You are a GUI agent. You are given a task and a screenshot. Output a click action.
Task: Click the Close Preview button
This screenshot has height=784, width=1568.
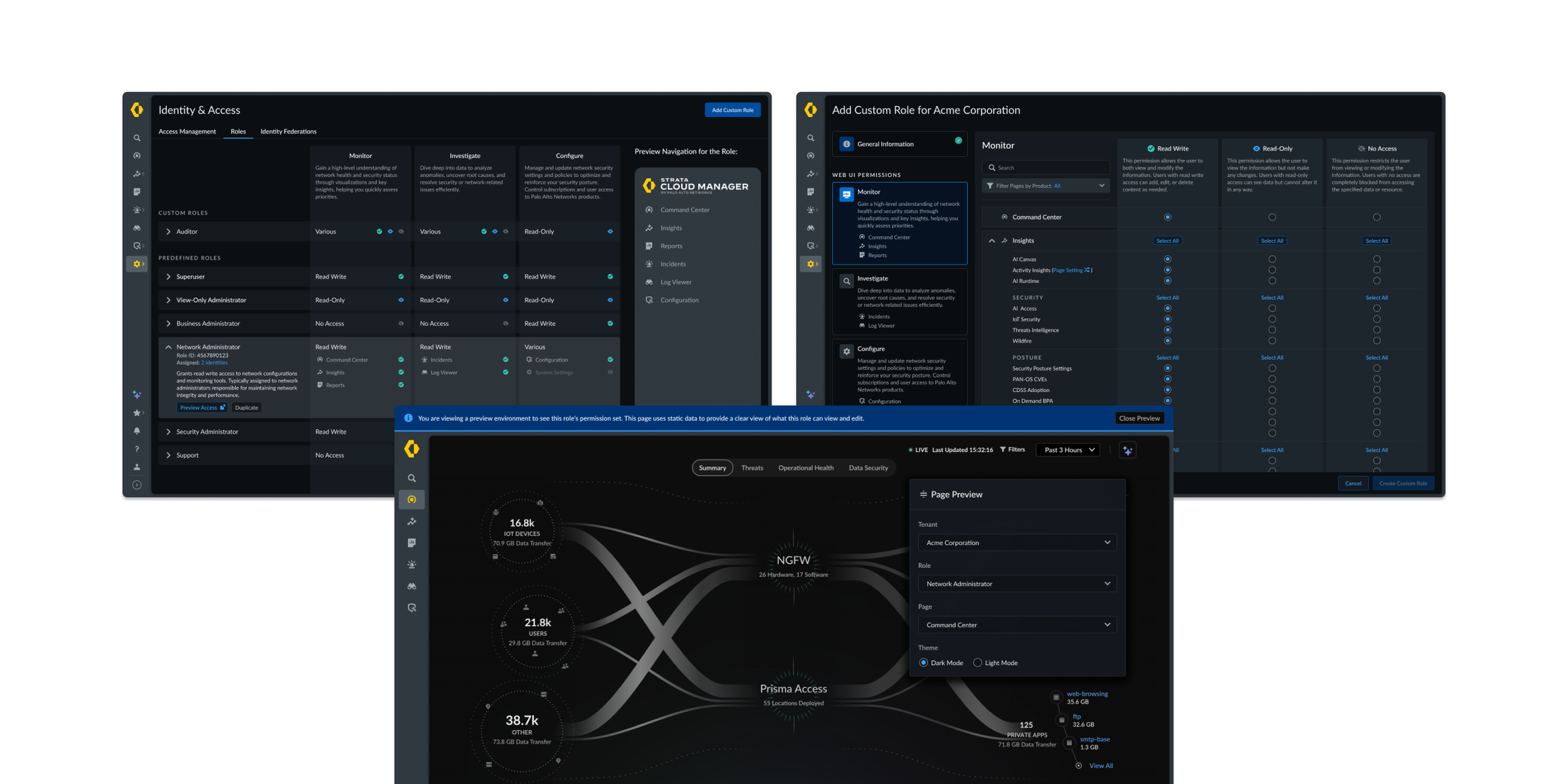(x=1139, y=418)
